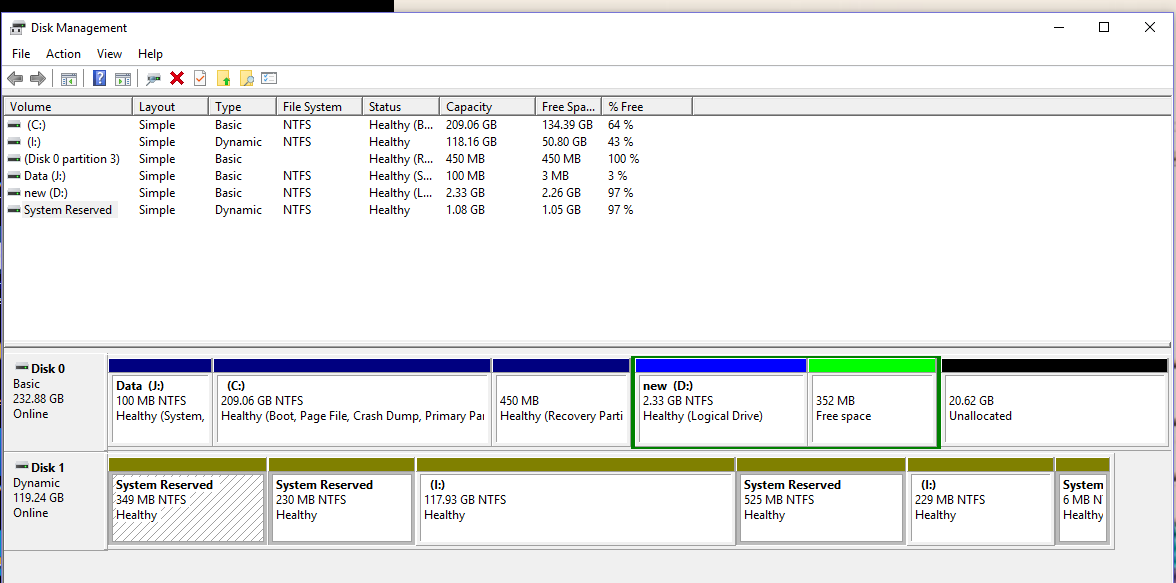Click the drive icon beside Disk 0 partition 3
Image resolution: width=1176 pixels, height=583 pixels.
click(x=14, y=159)
